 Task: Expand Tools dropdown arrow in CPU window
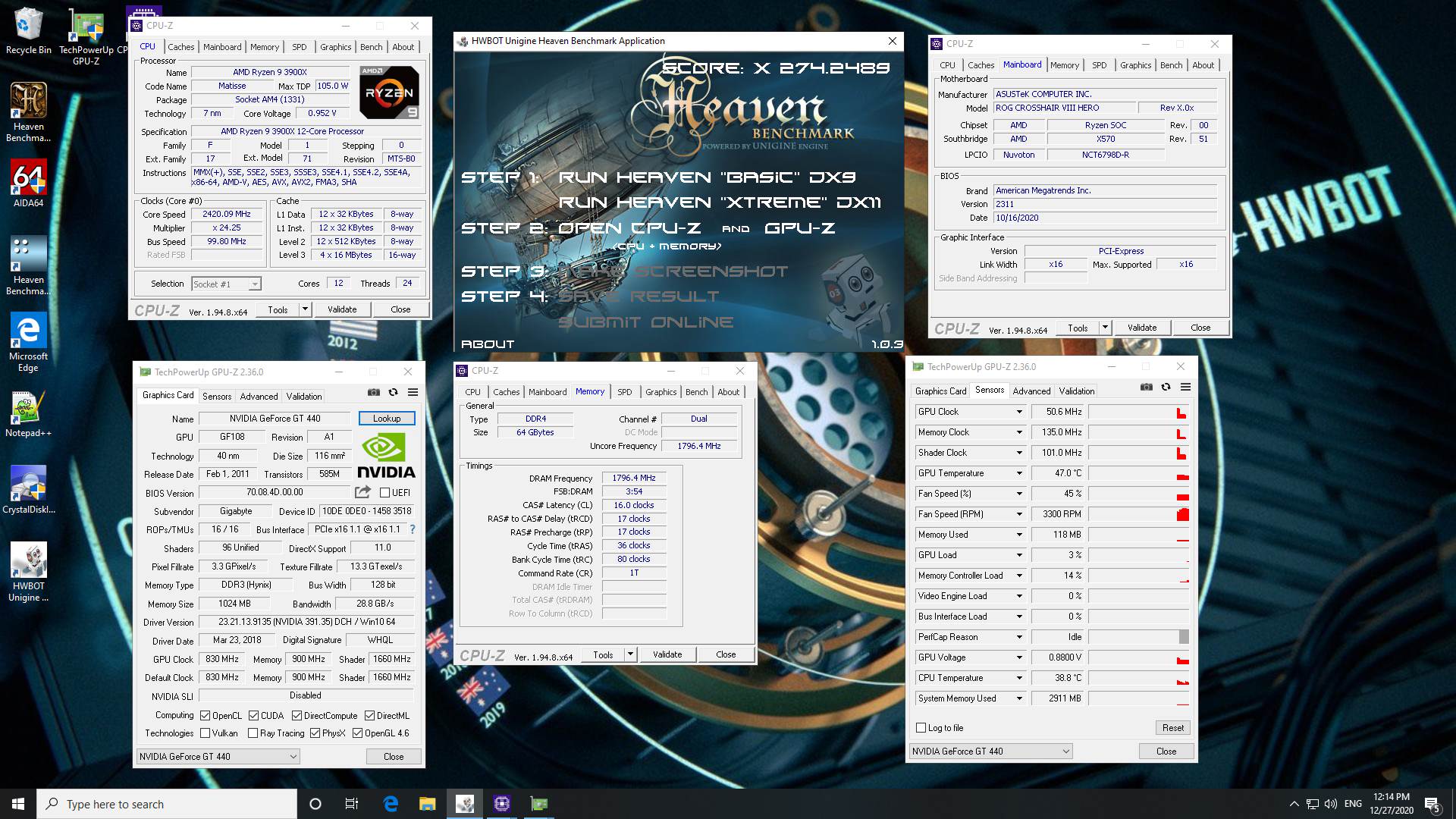pos(305,309)
